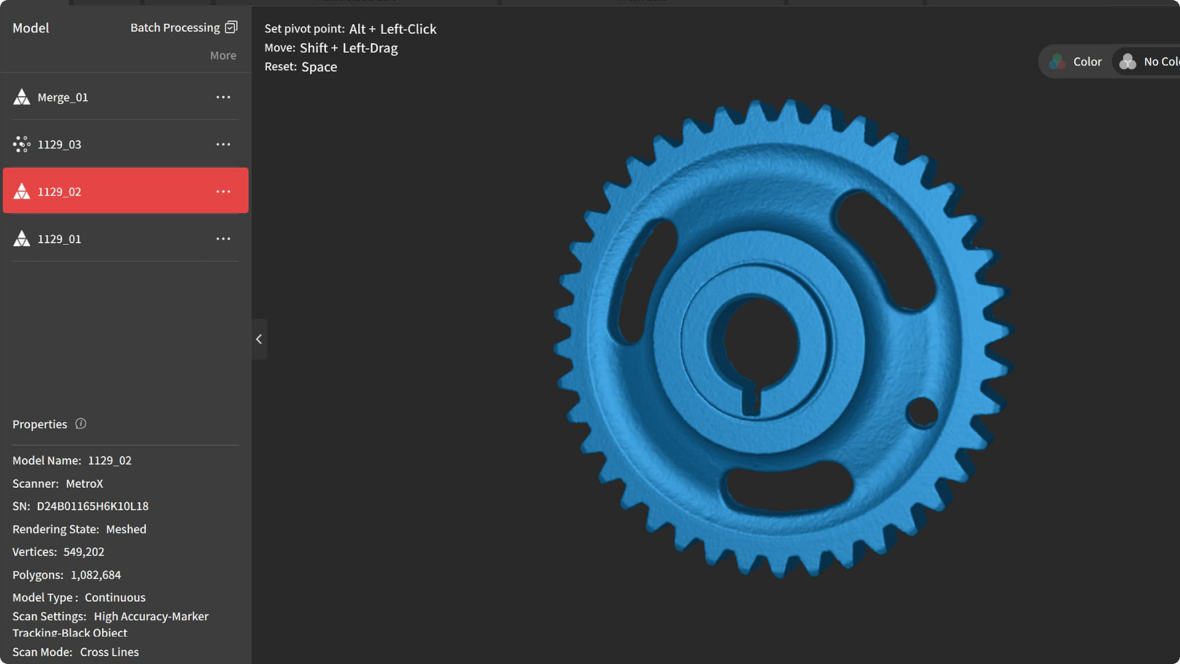
Task: Click the No Color spheres icon
Action: [x=1128, y=62]
